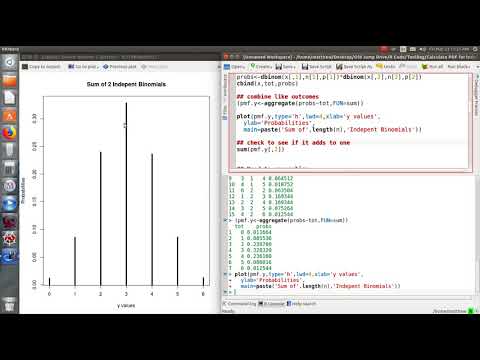The width and height of the screenshot is (480, 360).
Task: Click the Copy to device toolbar button
Action: (x=42, y=67)
